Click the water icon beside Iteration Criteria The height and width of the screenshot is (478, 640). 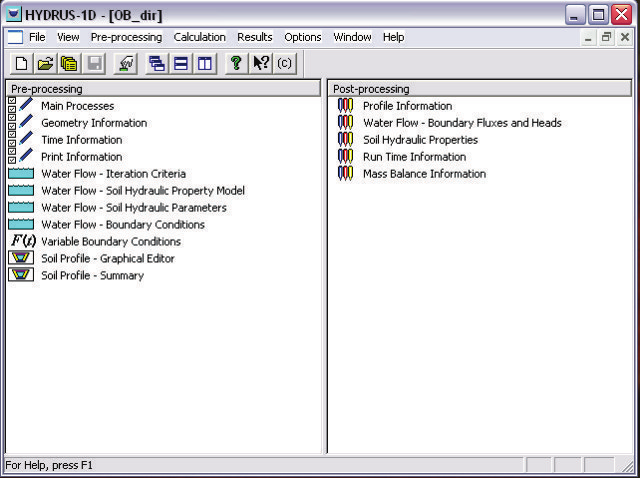click(21, 173)
